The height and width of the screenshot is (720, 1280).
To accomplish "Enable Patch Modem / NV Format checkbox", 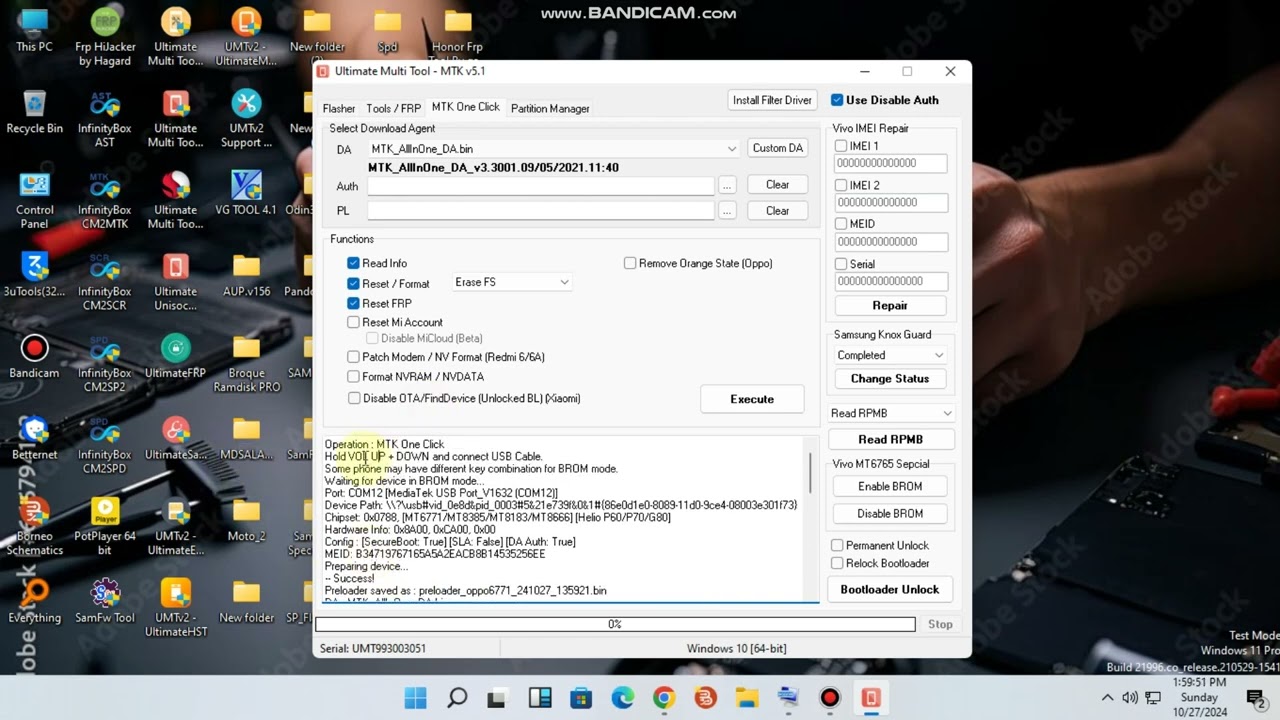I will 353,357.
